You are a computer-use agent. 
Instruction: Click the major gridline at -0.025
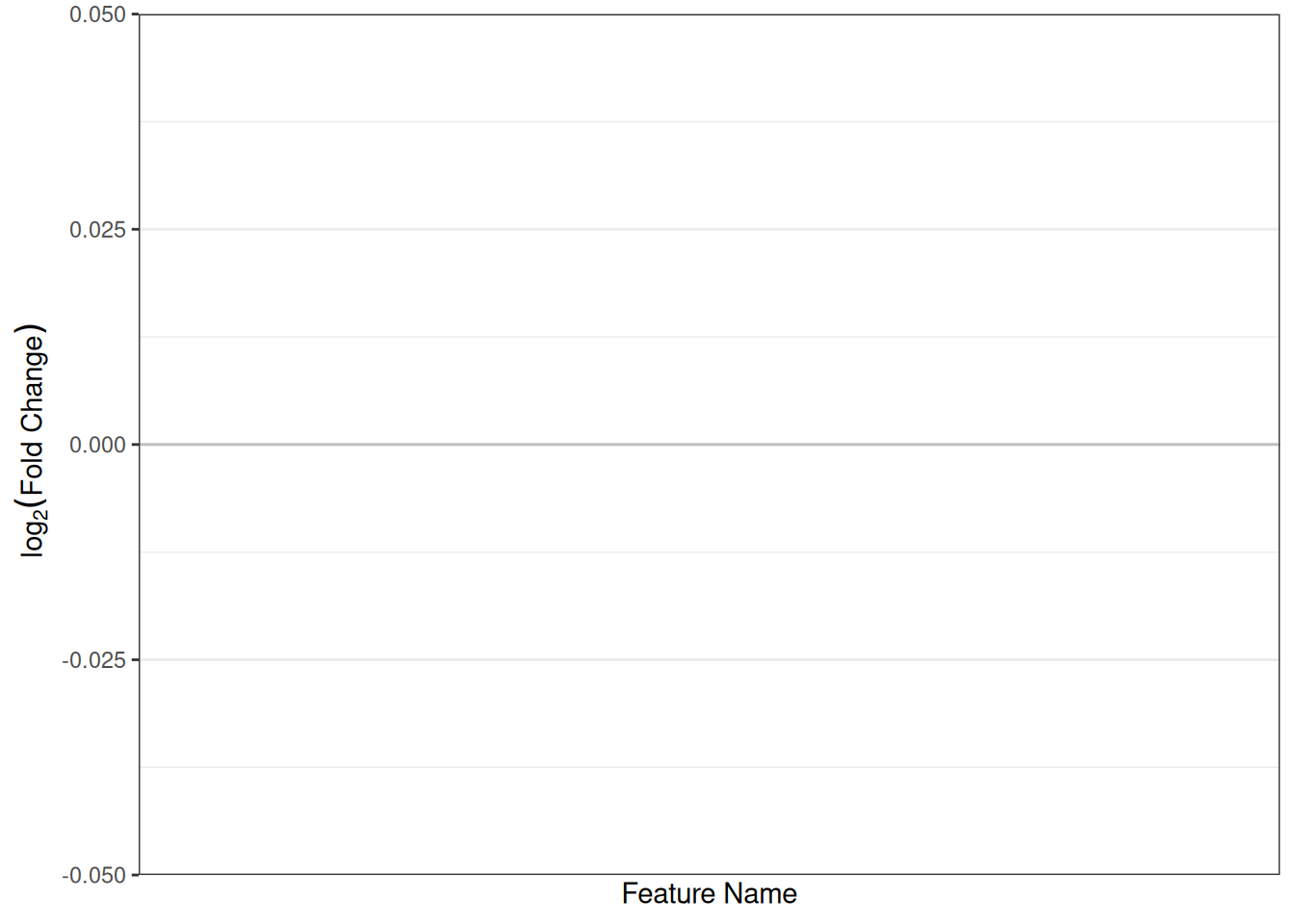point(709,659)
